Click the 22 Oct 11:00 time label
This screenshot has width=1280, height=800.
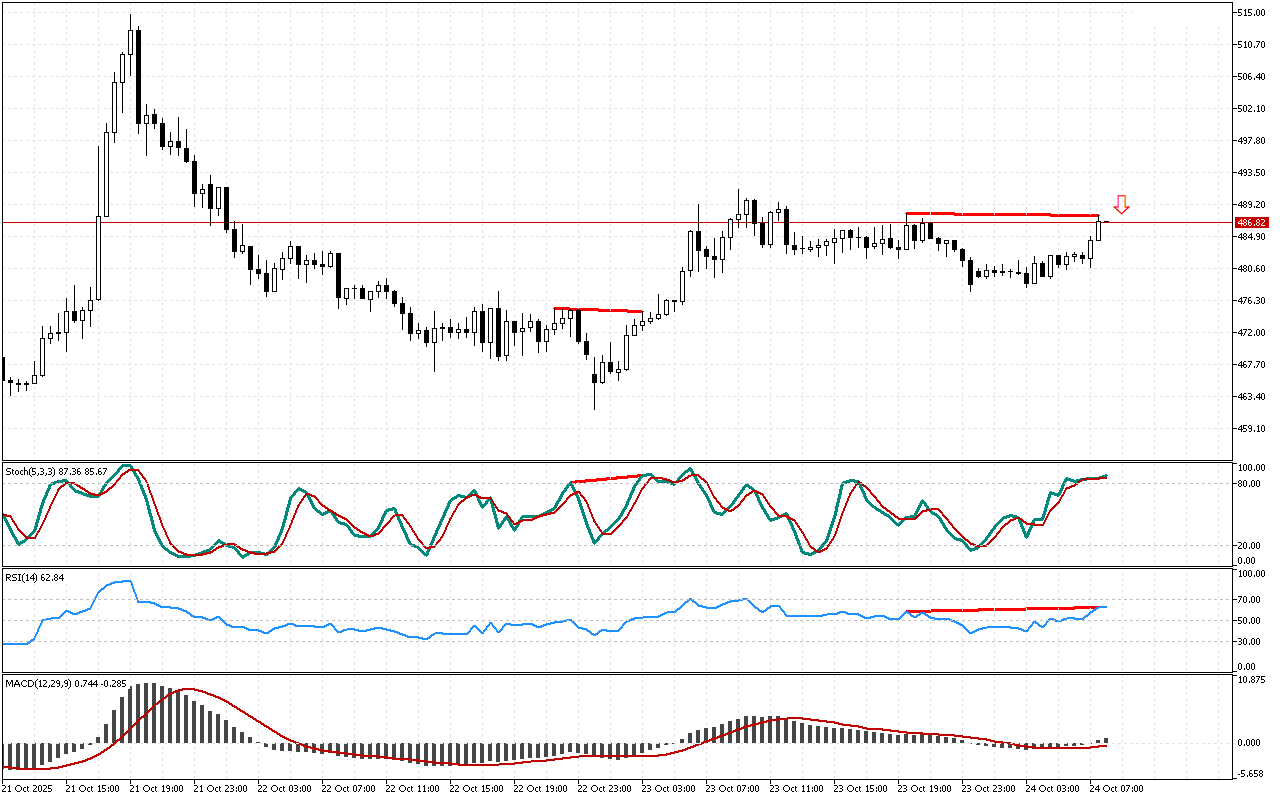pos(413,788)
